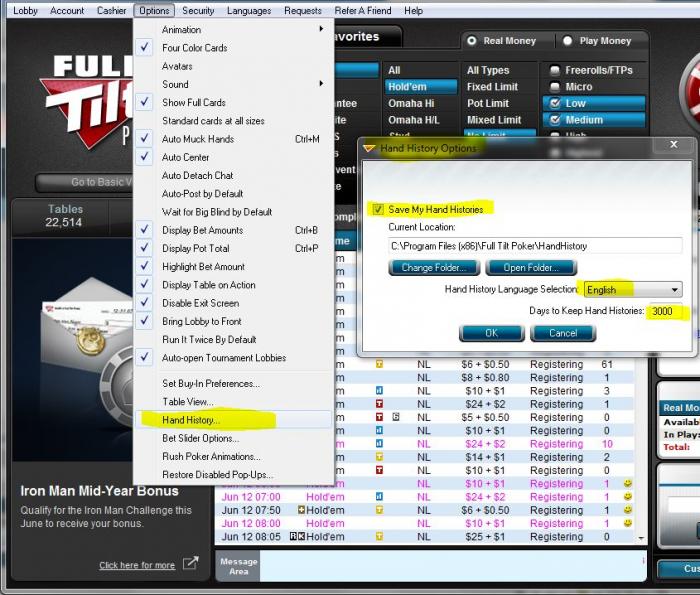
Task: Toggle Freerolls/FTPs filter checkbox
Action: [554, 70]
